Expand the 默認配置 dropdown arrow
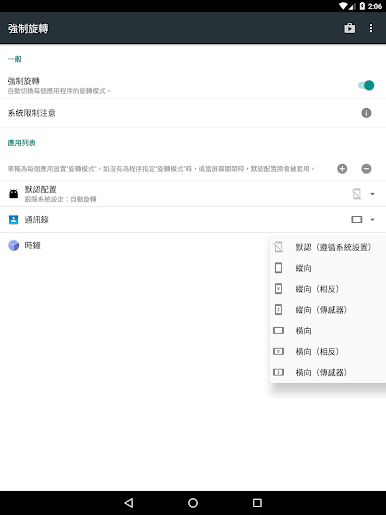This screenshot has width=386, height=515. click(372, 194)
